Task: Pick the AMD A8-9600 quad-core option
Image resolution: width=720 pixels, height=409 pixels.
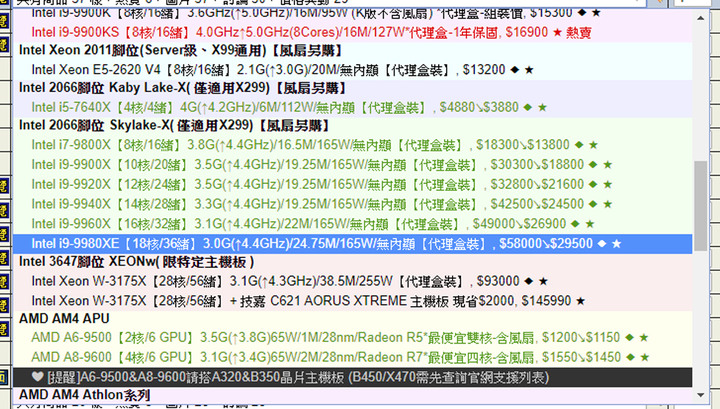Action: (352, 358)
